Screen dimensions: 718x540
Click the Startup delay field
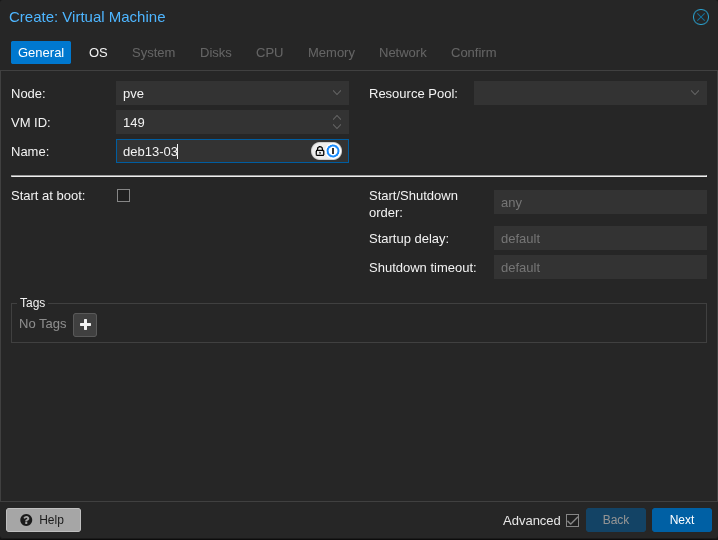600,238
